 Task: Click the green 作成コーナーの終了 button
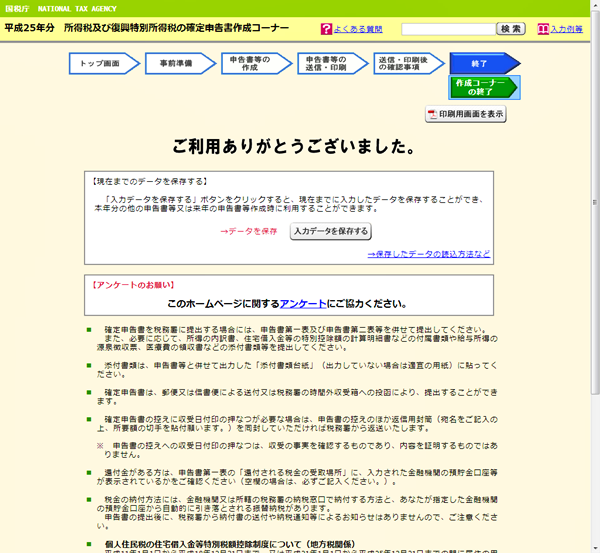(484, 88)
